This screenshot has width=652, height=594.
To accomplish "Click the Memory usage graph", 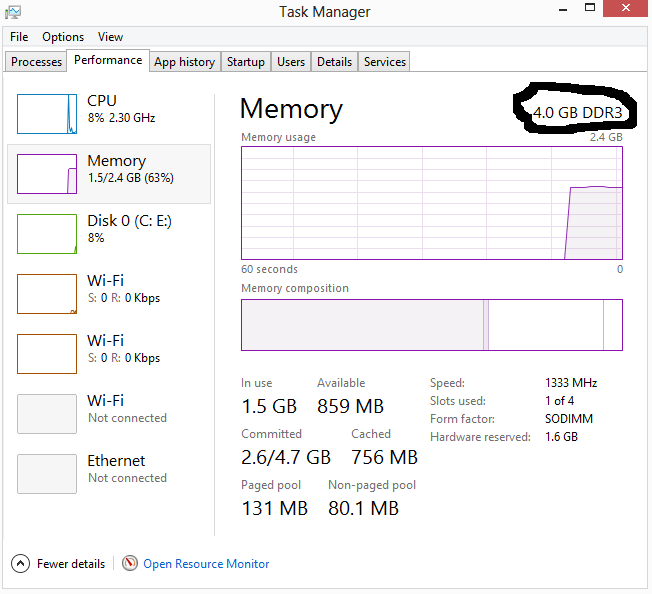I will (432, 203).
